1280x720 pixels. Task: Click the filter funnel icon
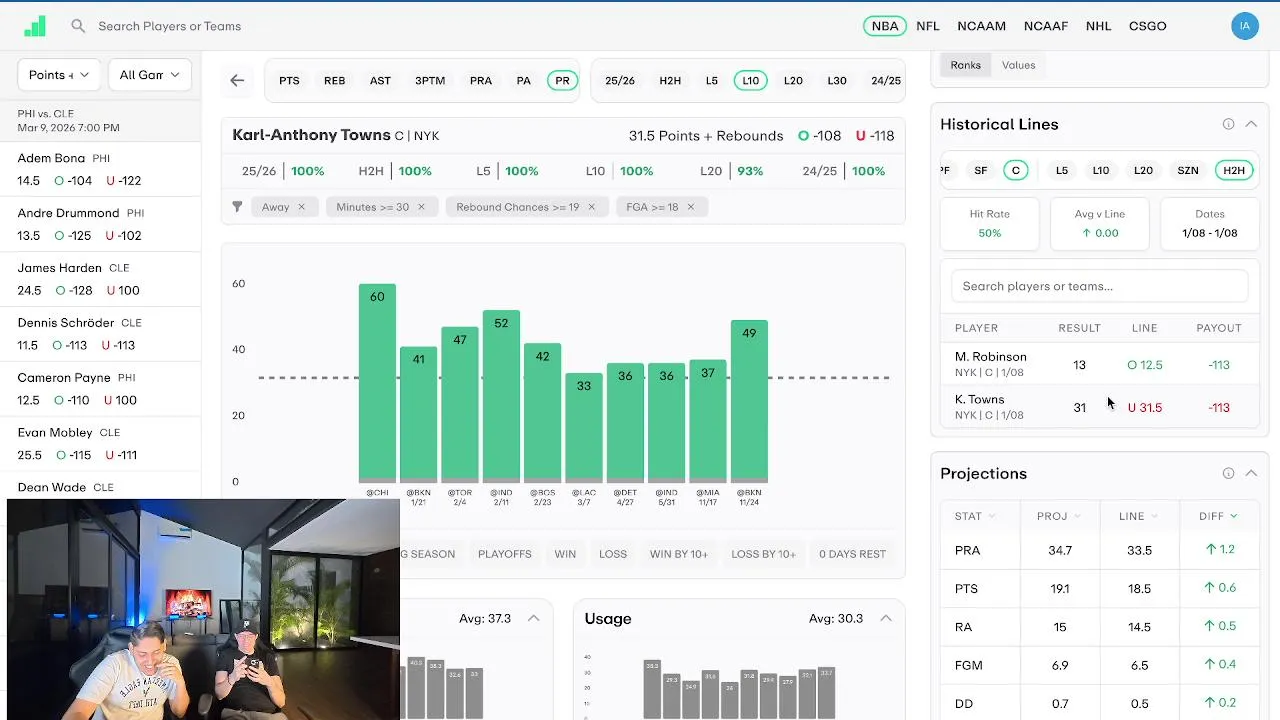tap(237, 207)
